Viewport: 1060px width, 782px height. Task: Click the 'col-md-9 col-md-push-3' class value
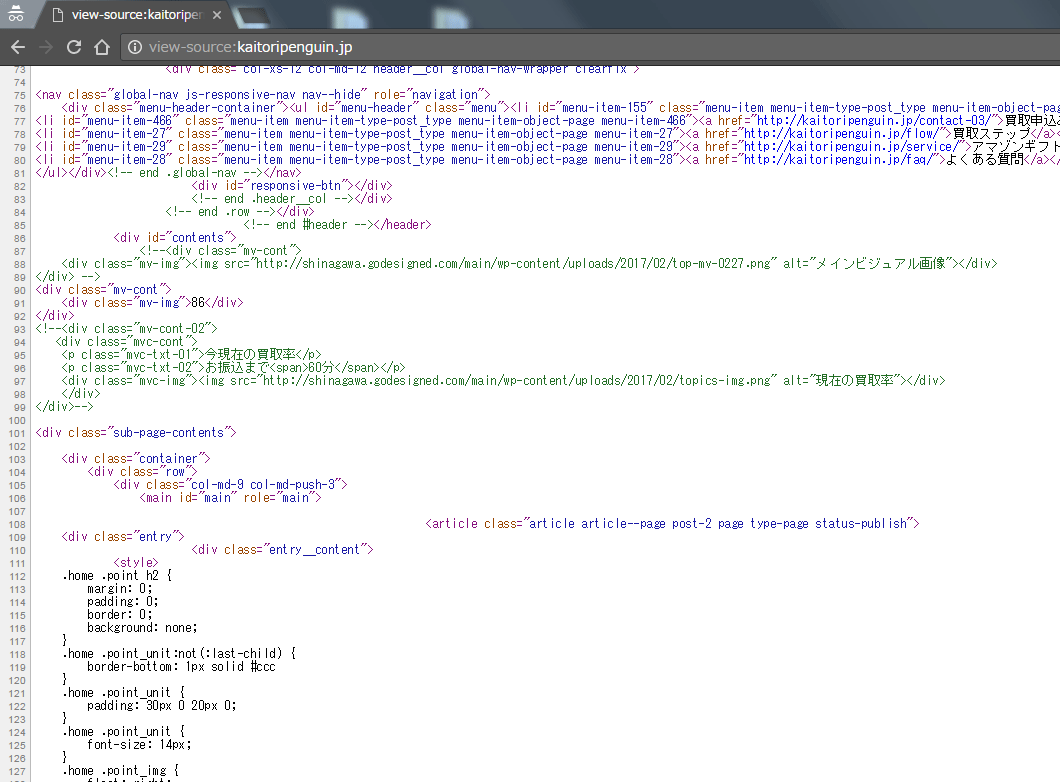263,485
